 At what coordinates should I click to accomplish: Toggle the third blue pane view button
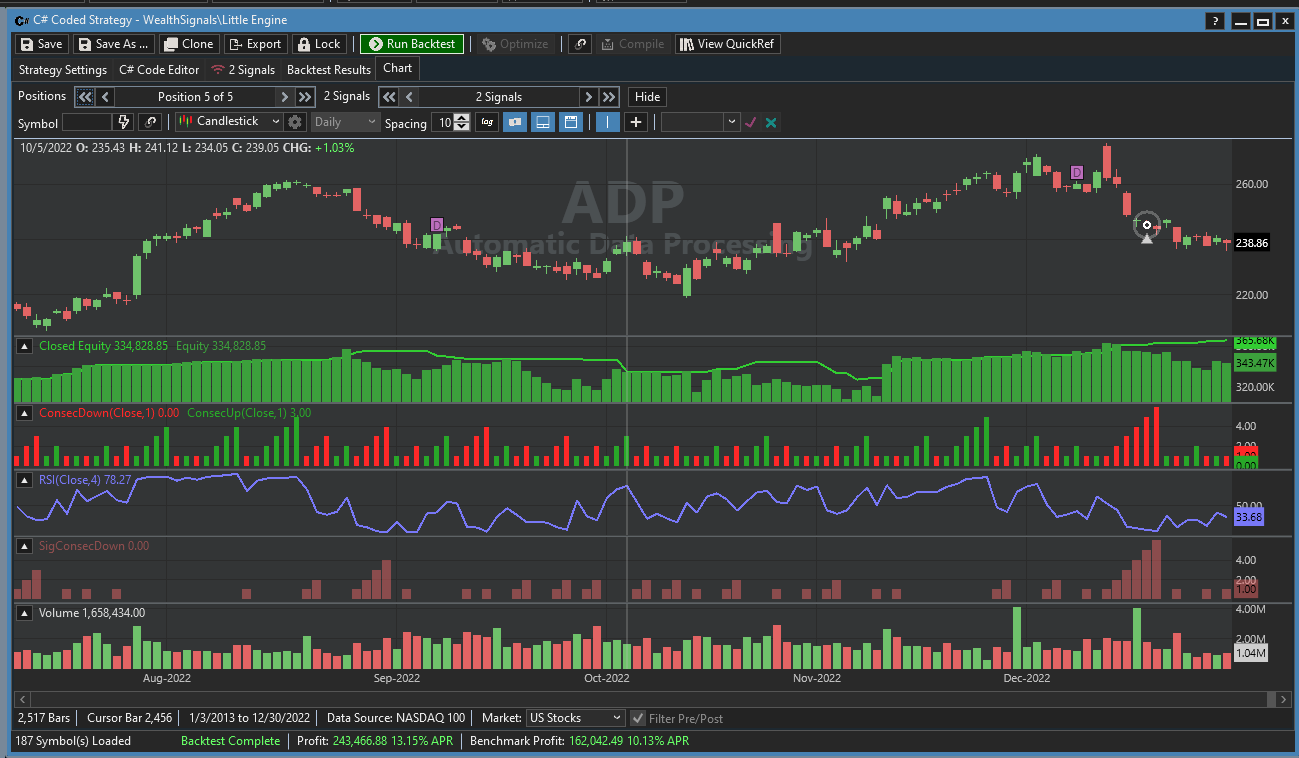[x=570, y=122]
